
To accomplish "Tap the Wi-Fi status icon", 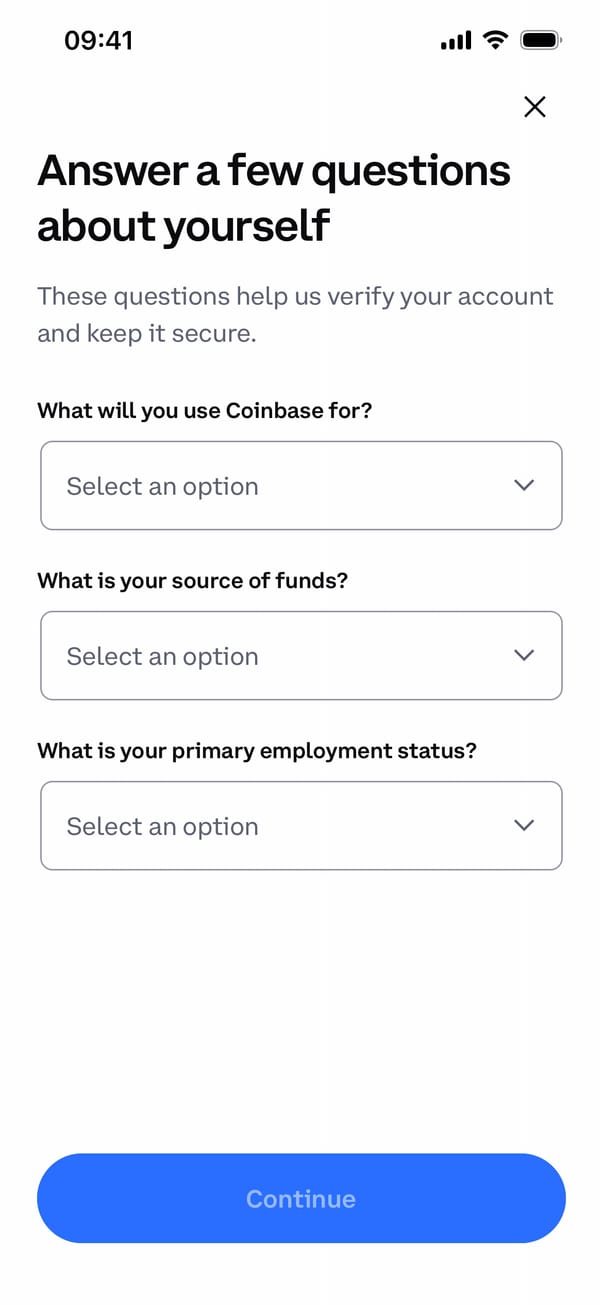I will pyautogui.click(x=494, y=40).
